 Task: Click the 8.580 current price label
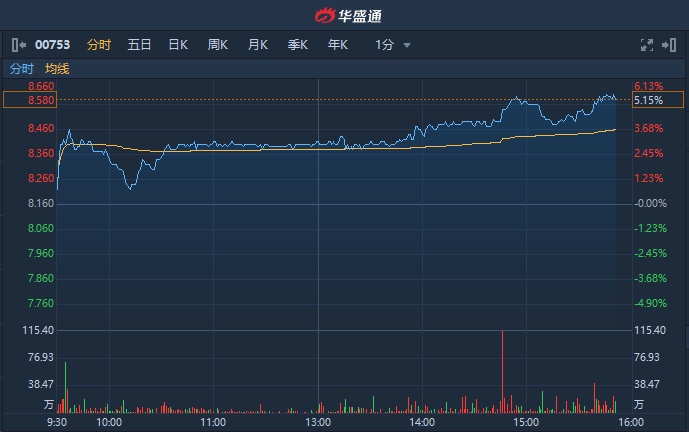(42, 100)
